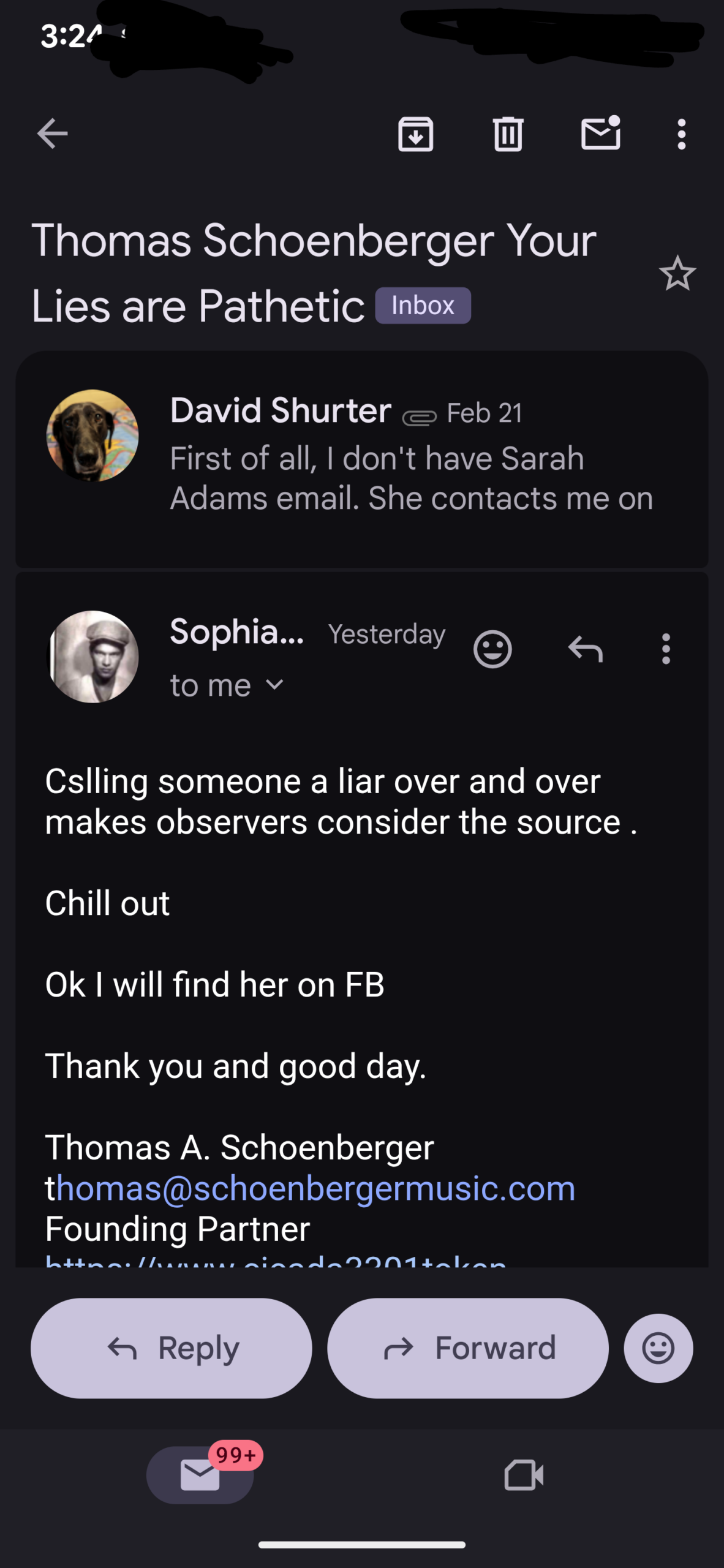Viewport: 724px width, 1568px height.
Task: Tap the round emoji reaction button
Action: 658,1348
